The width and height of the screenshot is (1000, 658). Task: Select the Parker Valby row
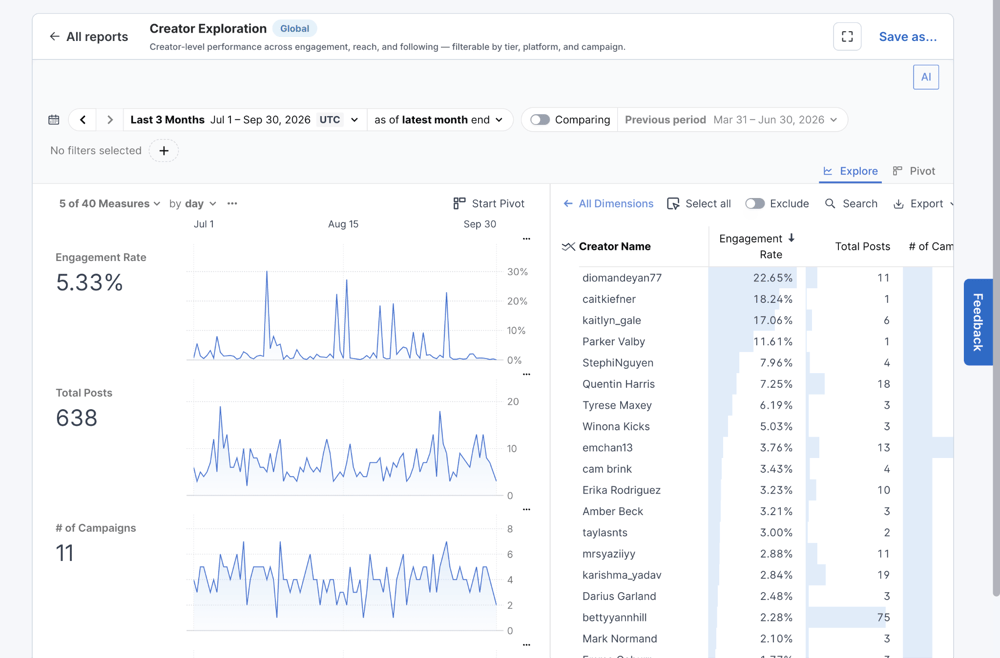[x=757, y=341]
